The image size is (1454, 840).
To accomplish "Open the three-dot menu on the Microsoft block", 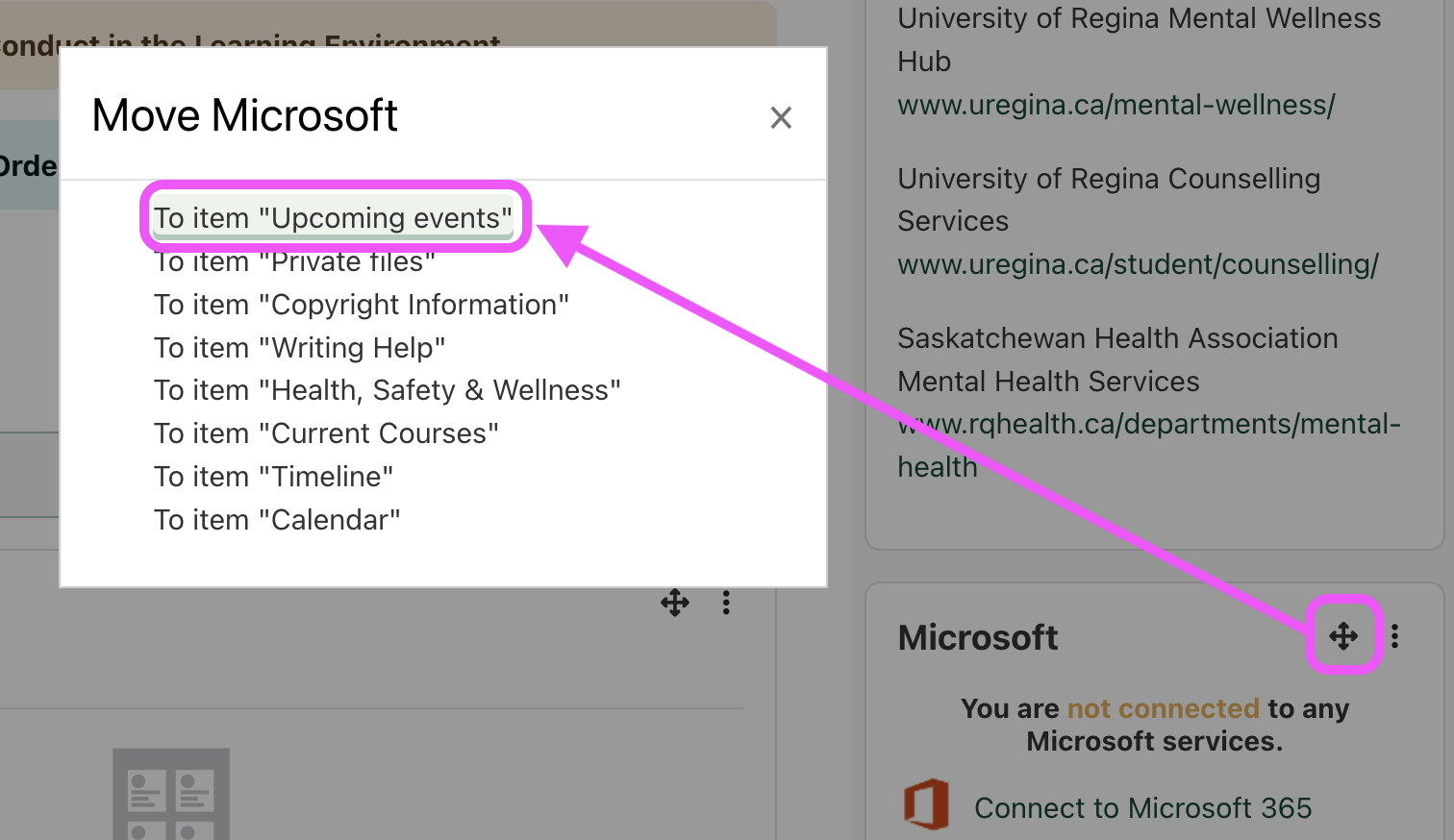I will tap(1394, 635).
